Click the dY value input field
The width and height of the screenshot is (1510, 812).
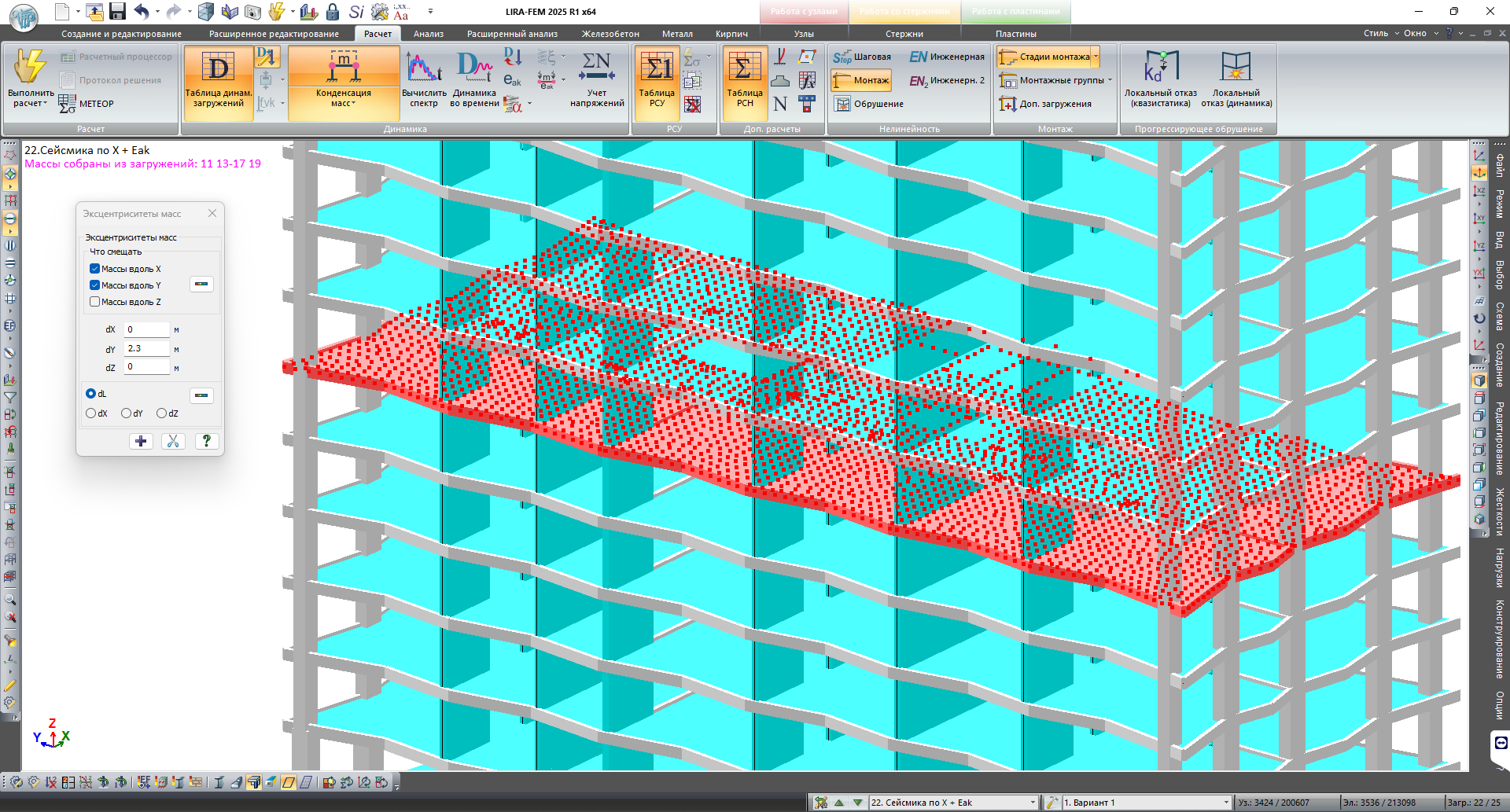tap(147, 348)
